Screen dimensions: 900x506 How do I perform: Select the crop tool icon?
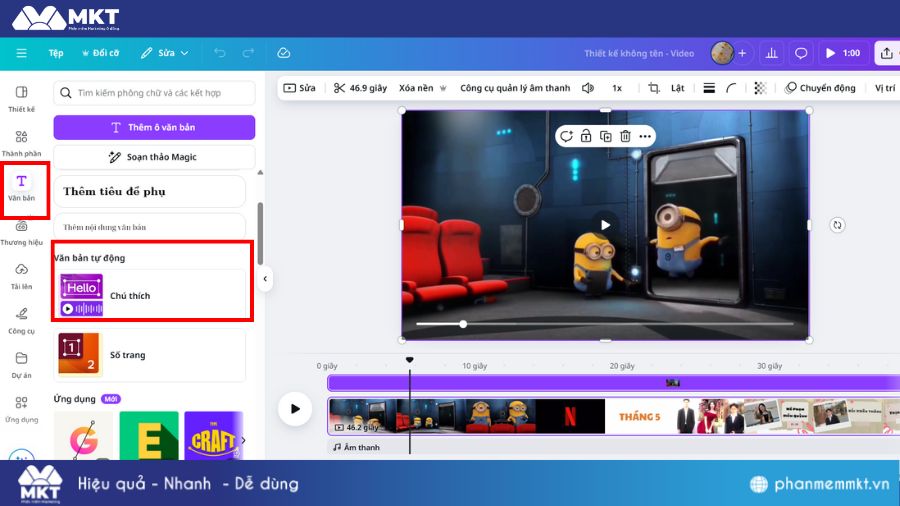[x=653, y=88]
